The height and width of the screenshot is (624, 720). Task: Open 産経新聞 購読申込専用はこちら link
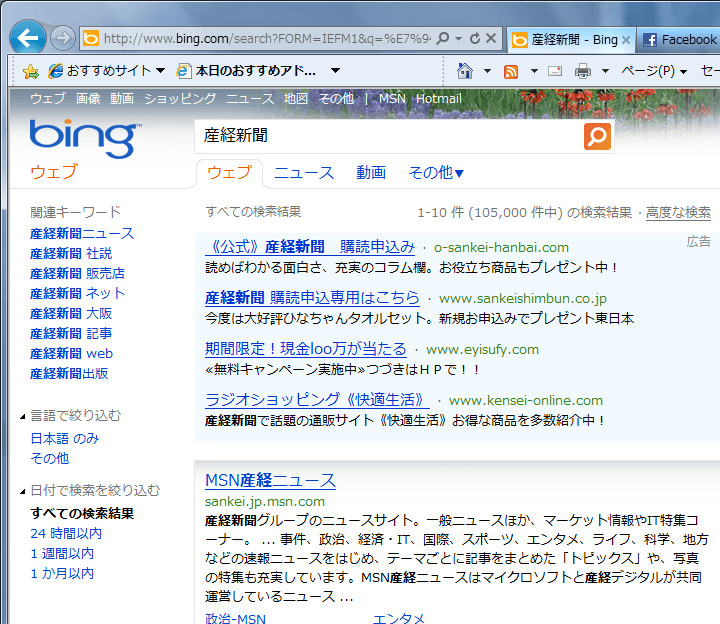[x=312, y=298]
